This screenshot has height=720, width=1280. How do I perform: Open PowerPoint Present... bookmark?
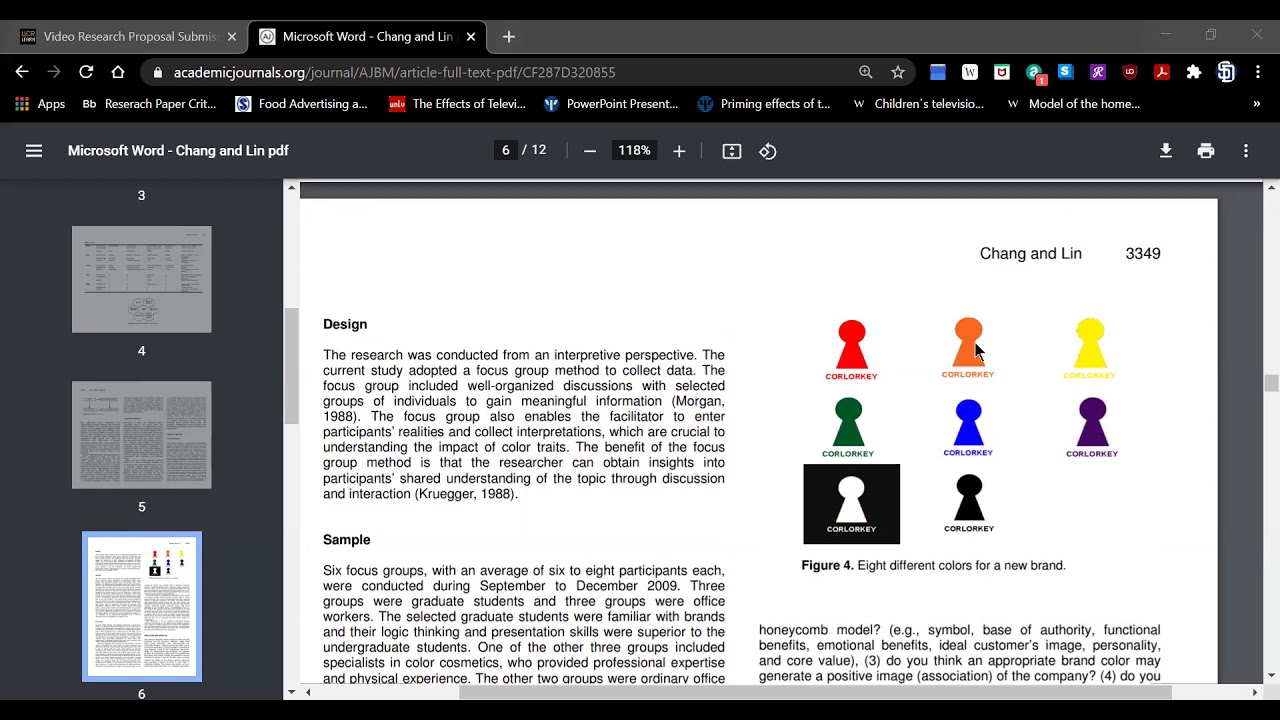click(610, 104)
